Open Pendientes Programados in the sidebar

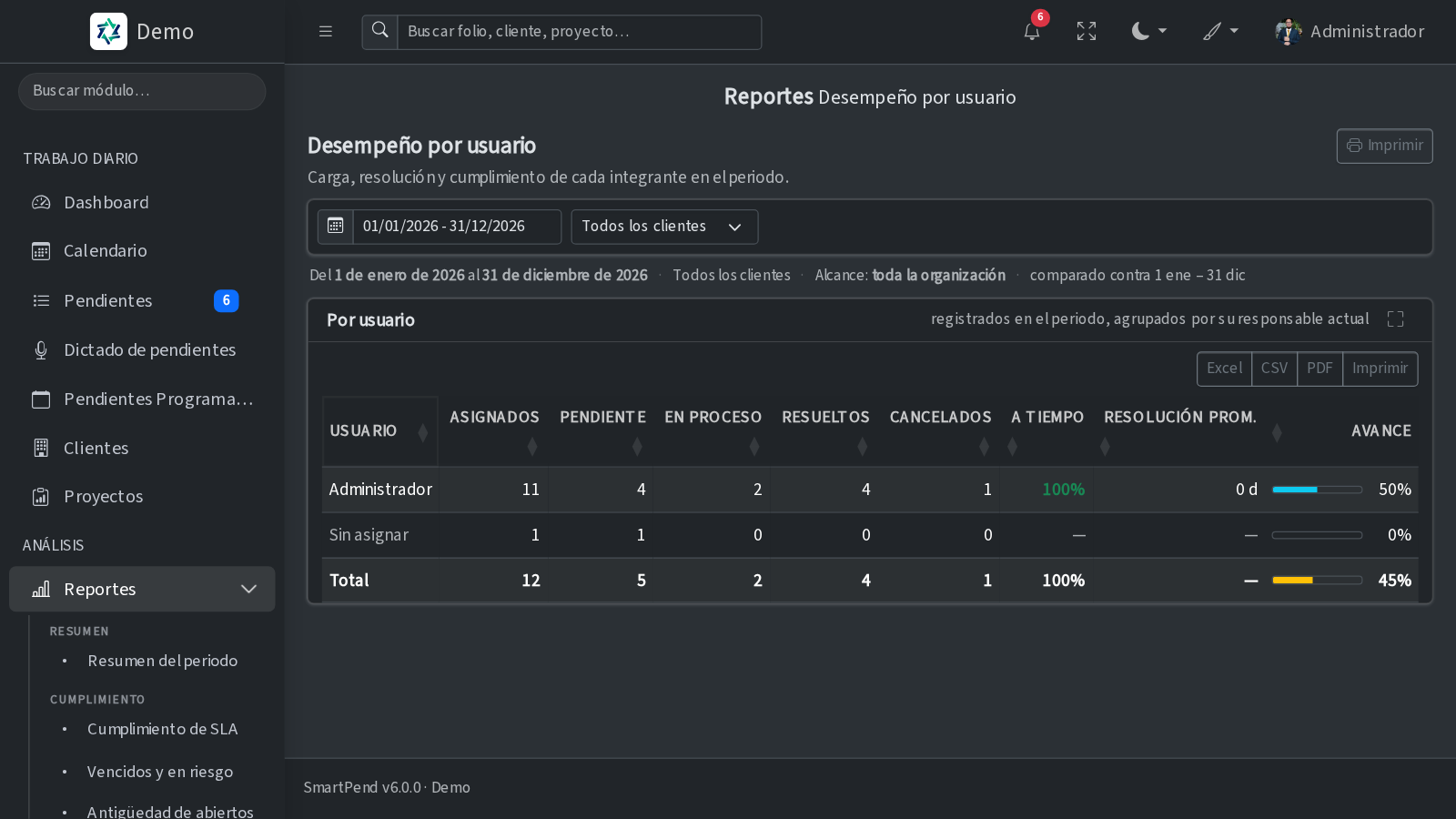(x=142, y=399)
